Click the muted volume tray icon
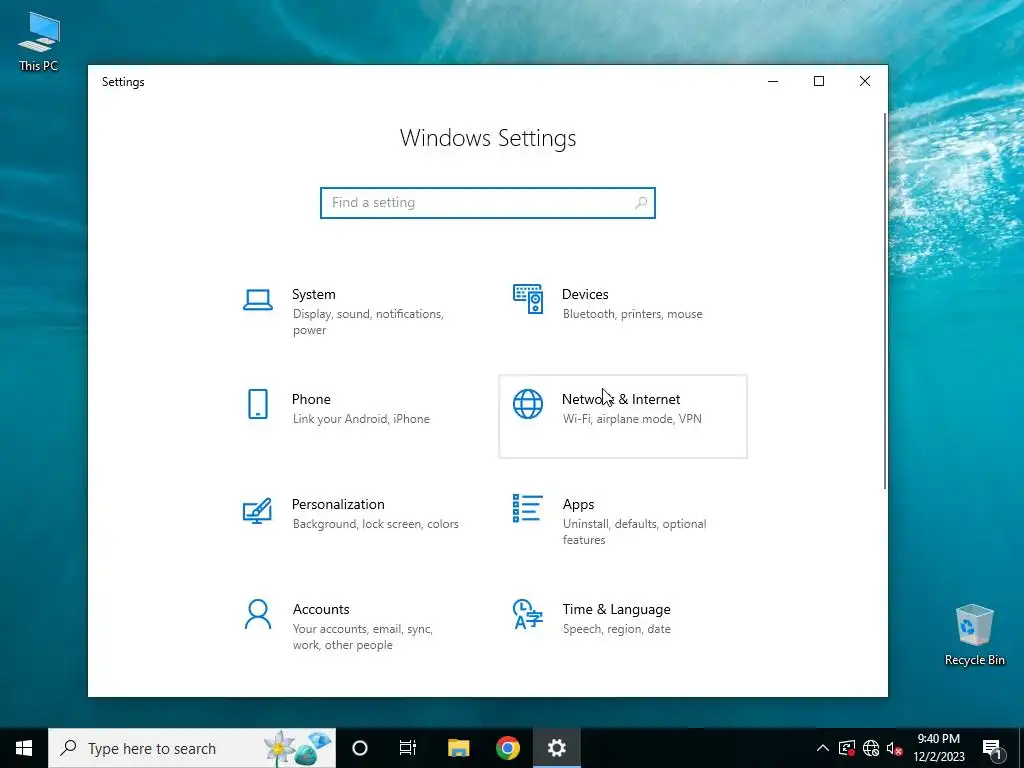The height and width of the screenshot is (768, 1024). click(x=895, y=748)
